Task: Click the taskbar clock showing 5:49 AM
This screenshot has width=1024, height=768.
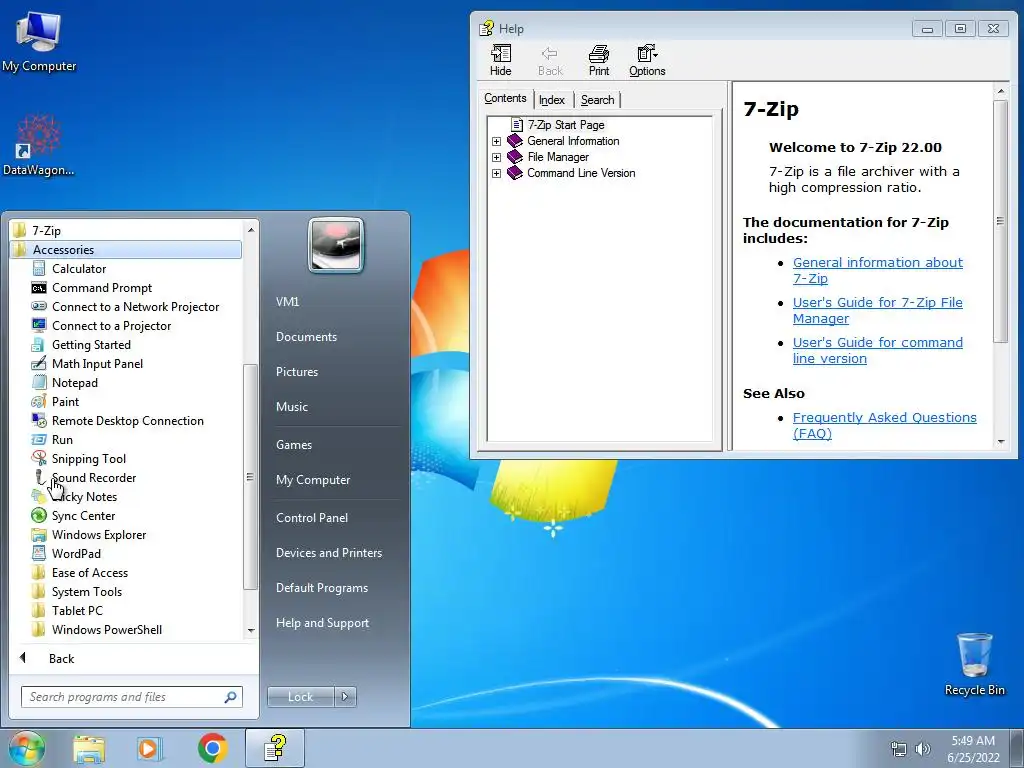Action: 973,748
